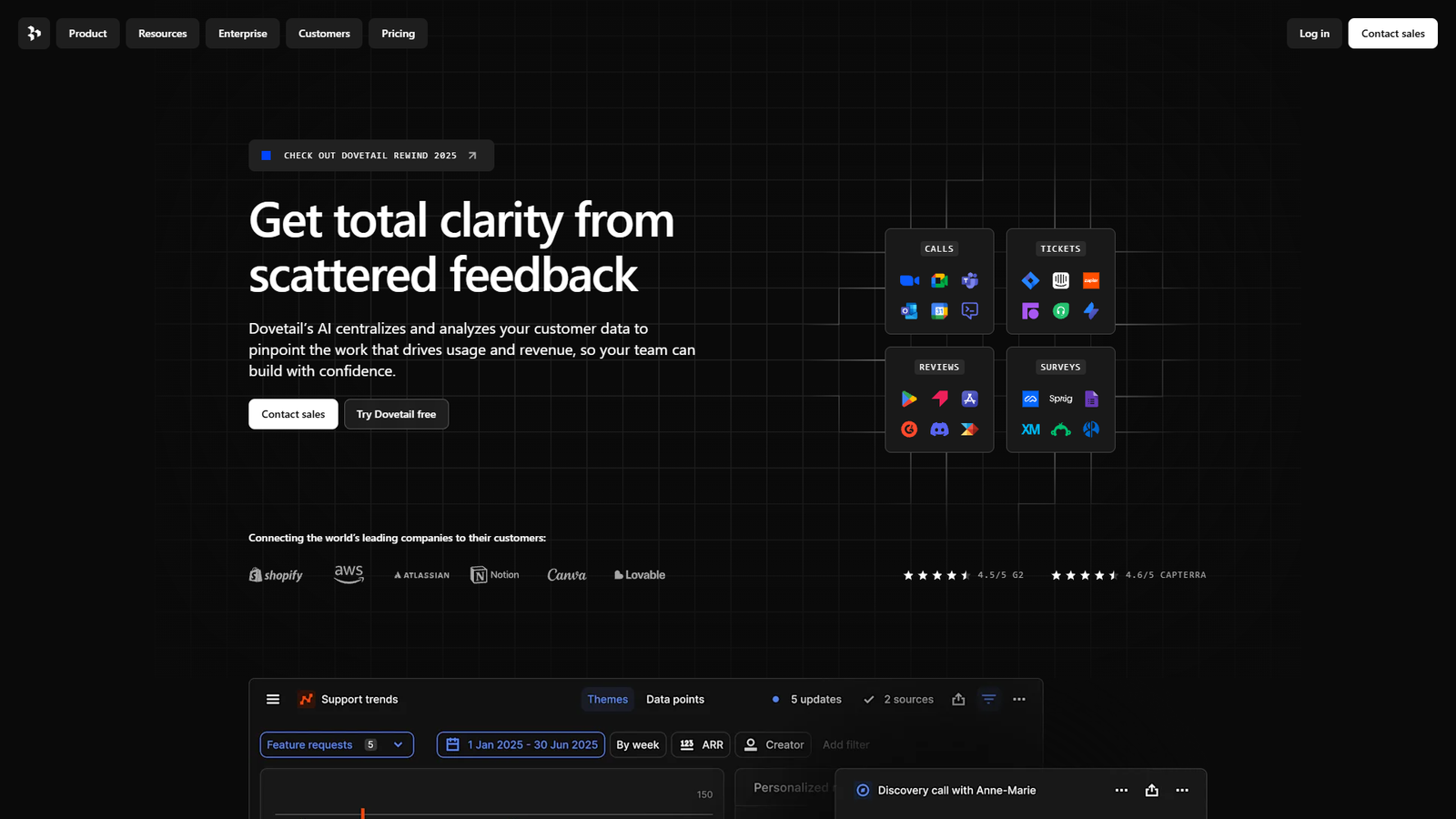The height and width of the screenshot is (819, 1456).
Task: Click the 2 sources indicator
Action: (899, 700)
